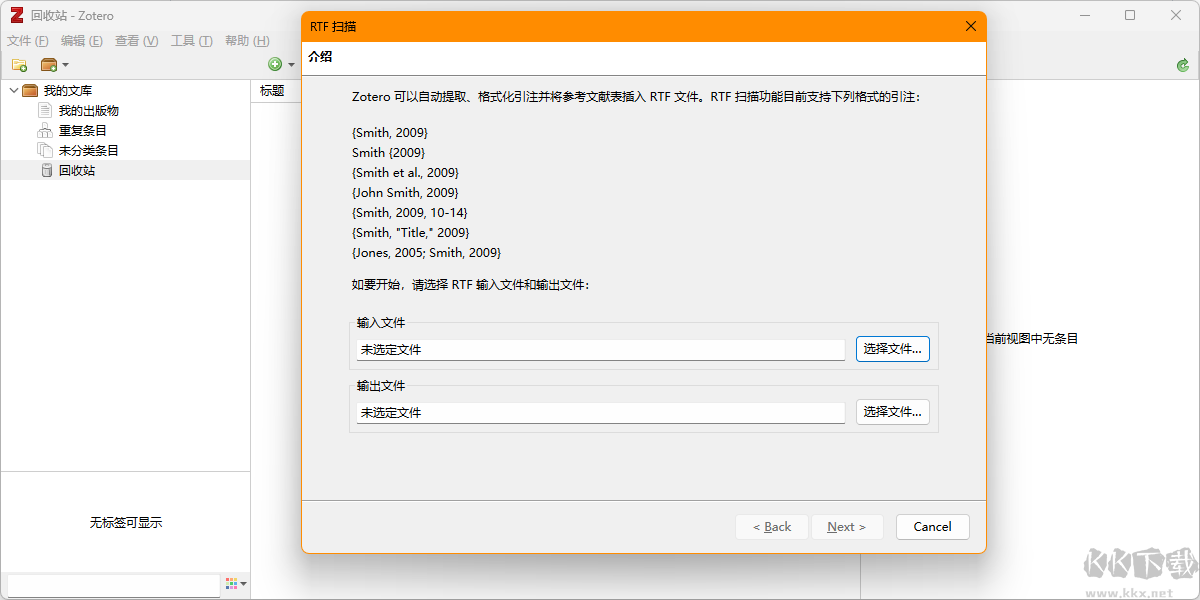
Task: Choose input file with 选择文件 button
Action: (x=892, y=349)
